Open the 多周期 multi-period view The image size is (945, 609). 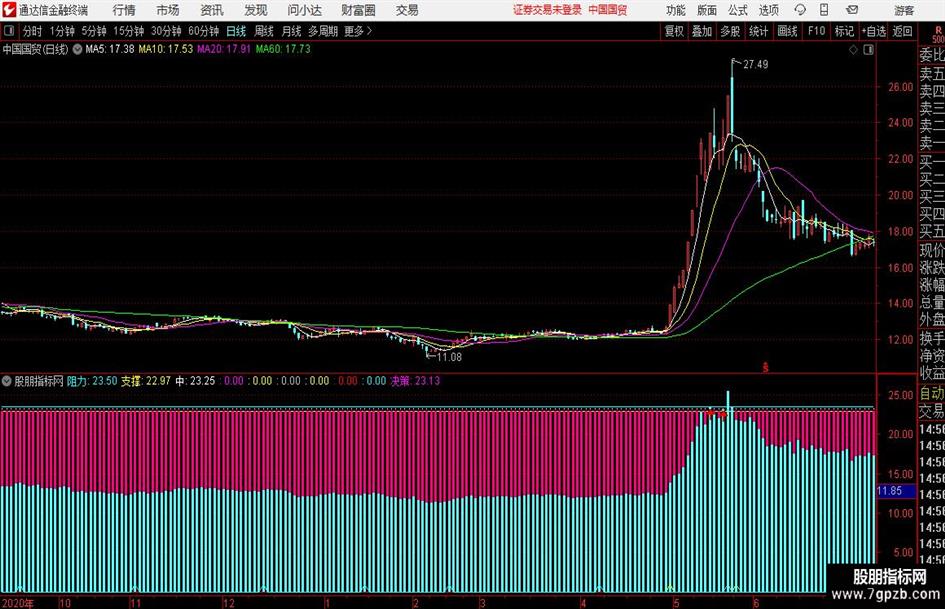[x=323, y=31]
